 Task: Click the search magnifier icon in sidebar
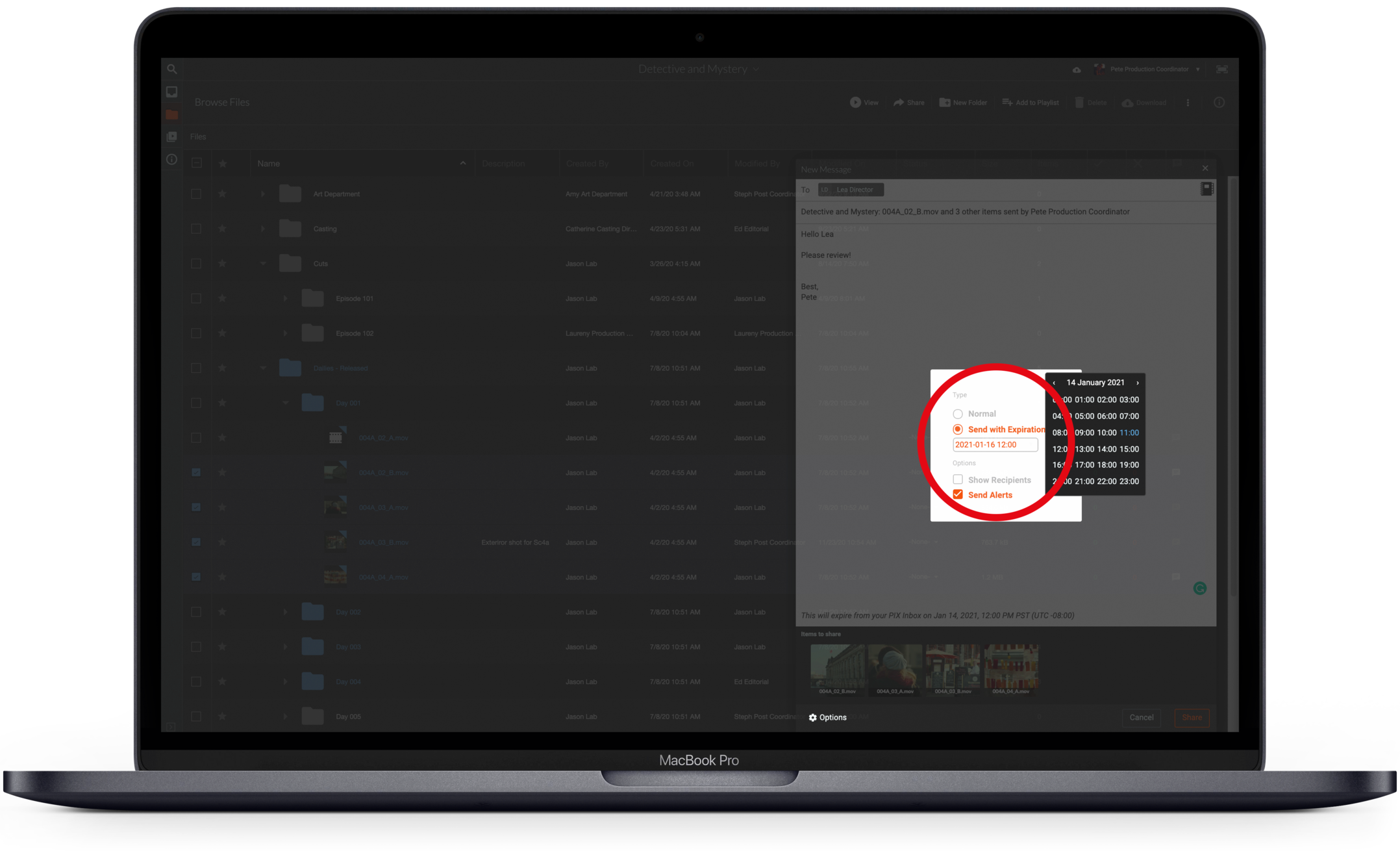click(x=171, y=69)
